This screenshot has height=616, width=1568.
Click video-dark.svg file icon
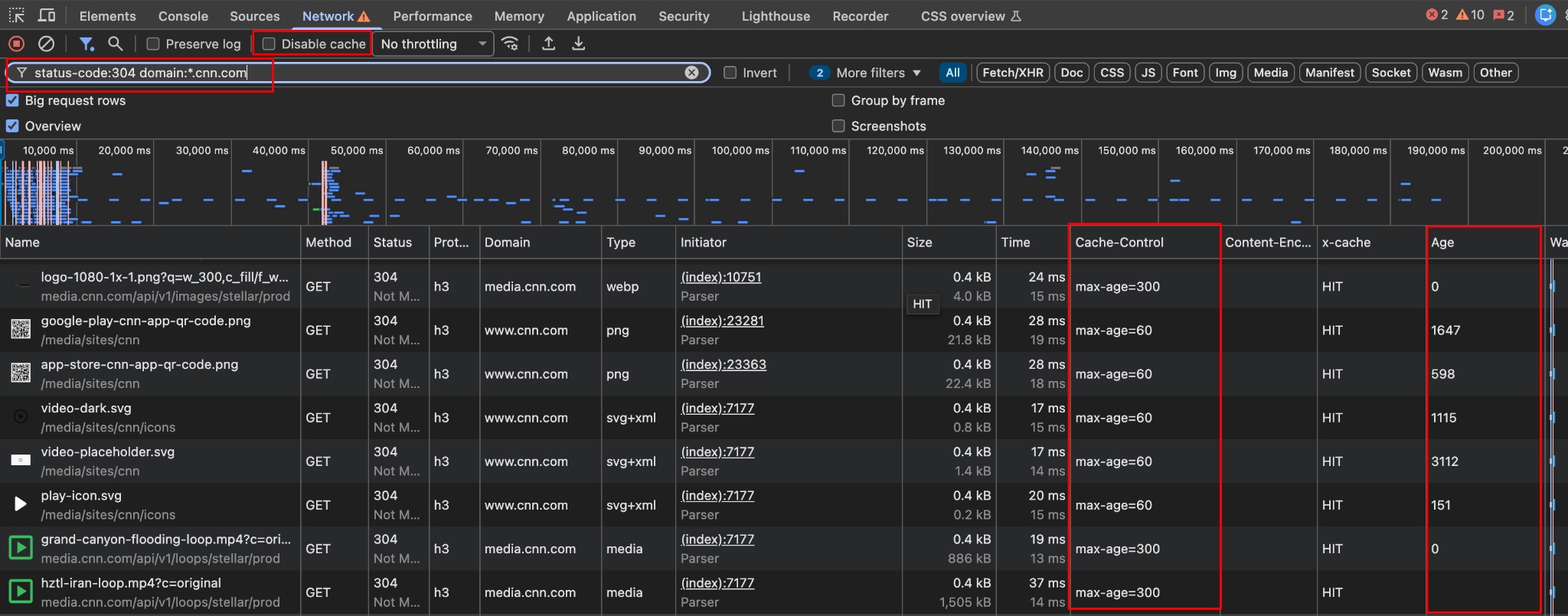pos(21,417)
